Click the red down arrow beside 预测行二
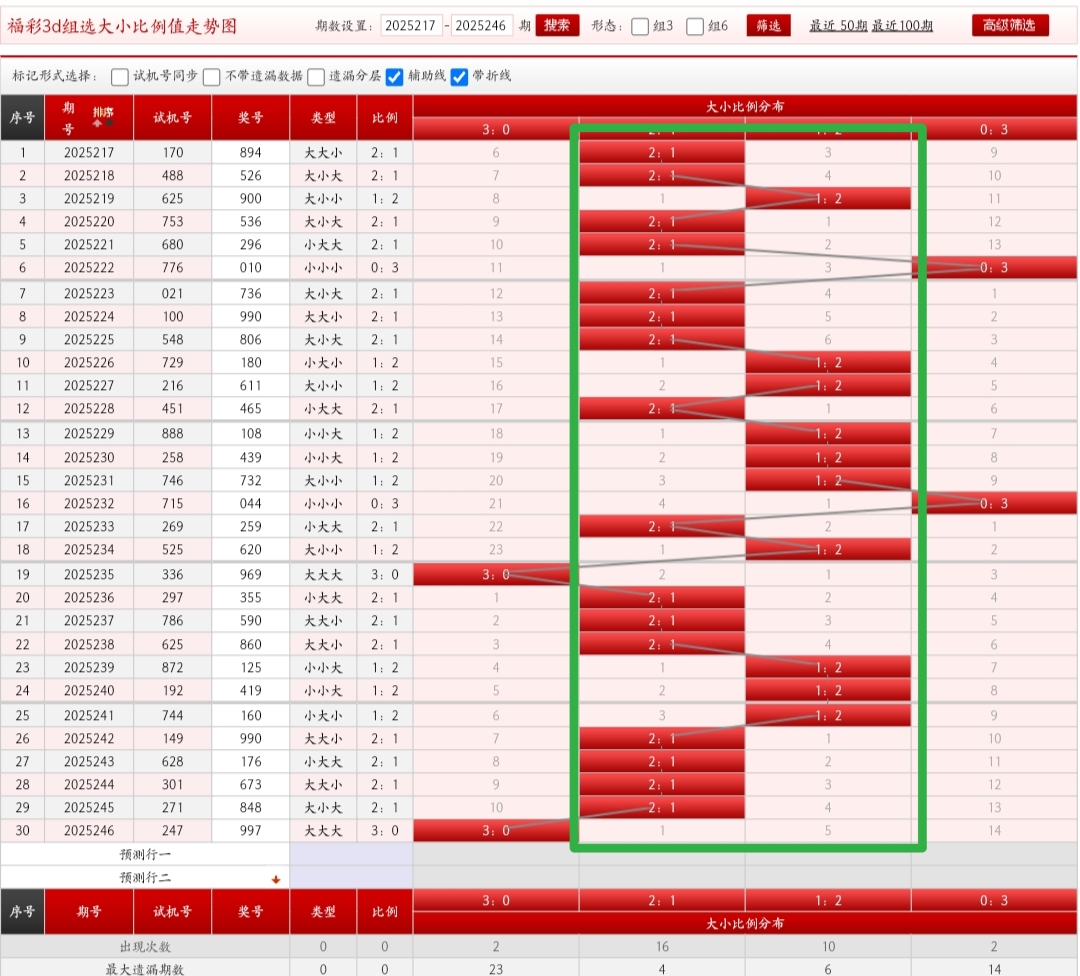 (x=276, y=880)
